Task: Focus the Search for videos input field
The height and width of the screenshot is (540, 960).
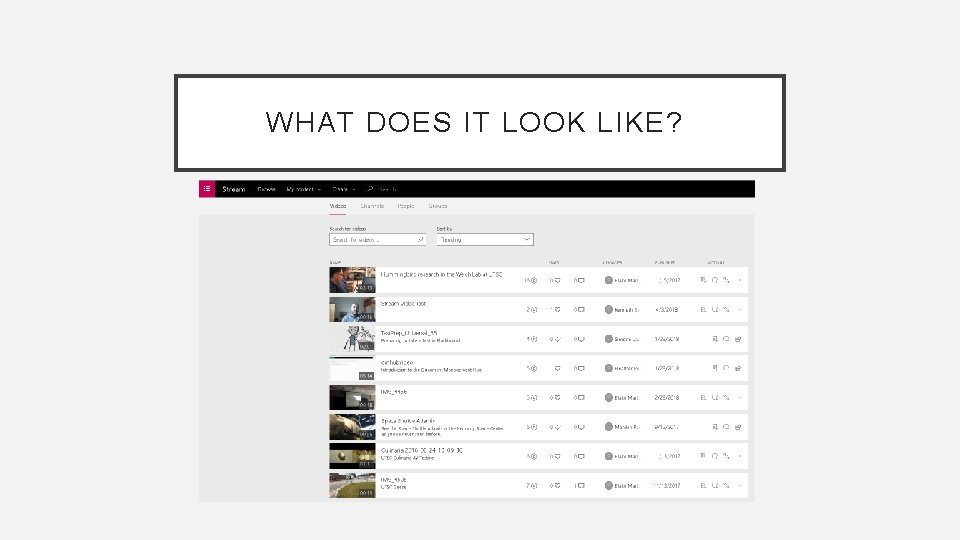Action: 377,239
